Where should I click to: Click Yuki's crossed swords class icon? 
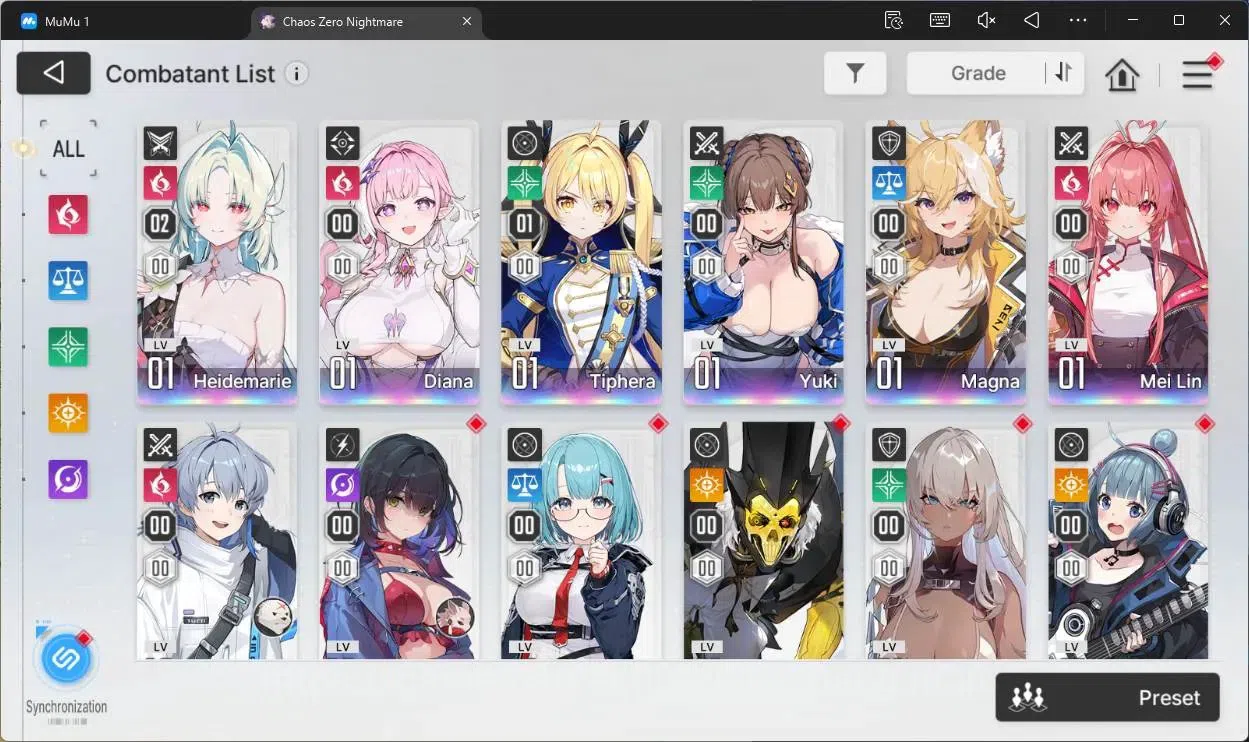coord(707,144)
